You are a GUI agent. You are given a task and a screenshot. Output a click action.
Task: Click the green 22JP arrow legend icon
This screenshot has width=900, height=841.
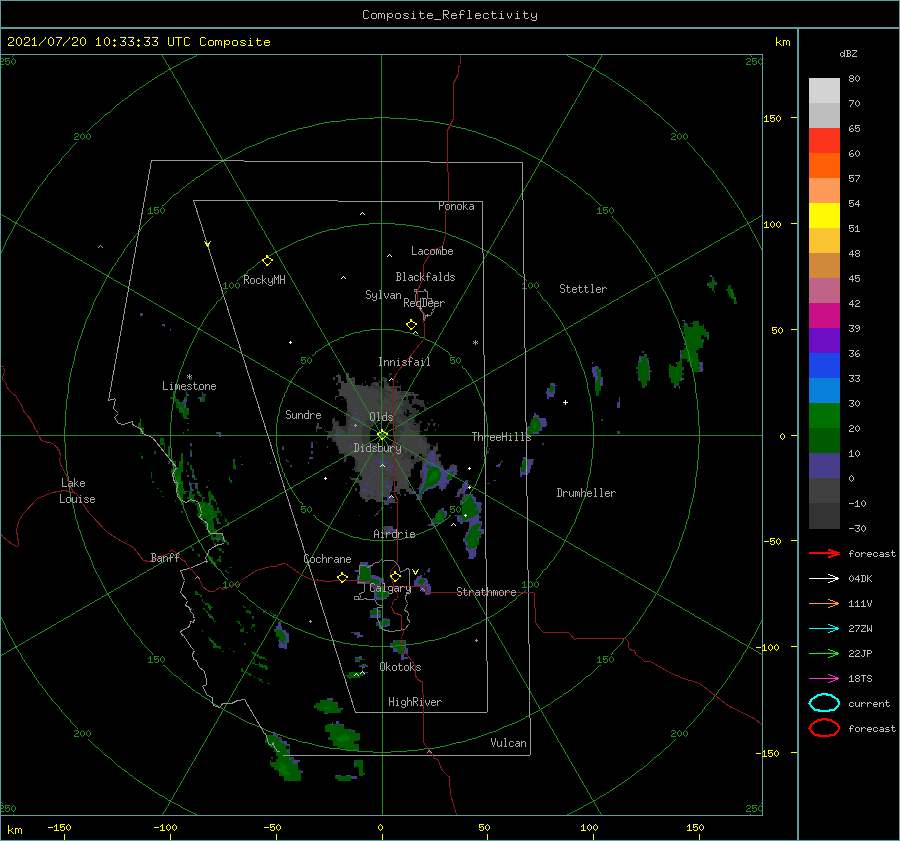pos(824,653)
